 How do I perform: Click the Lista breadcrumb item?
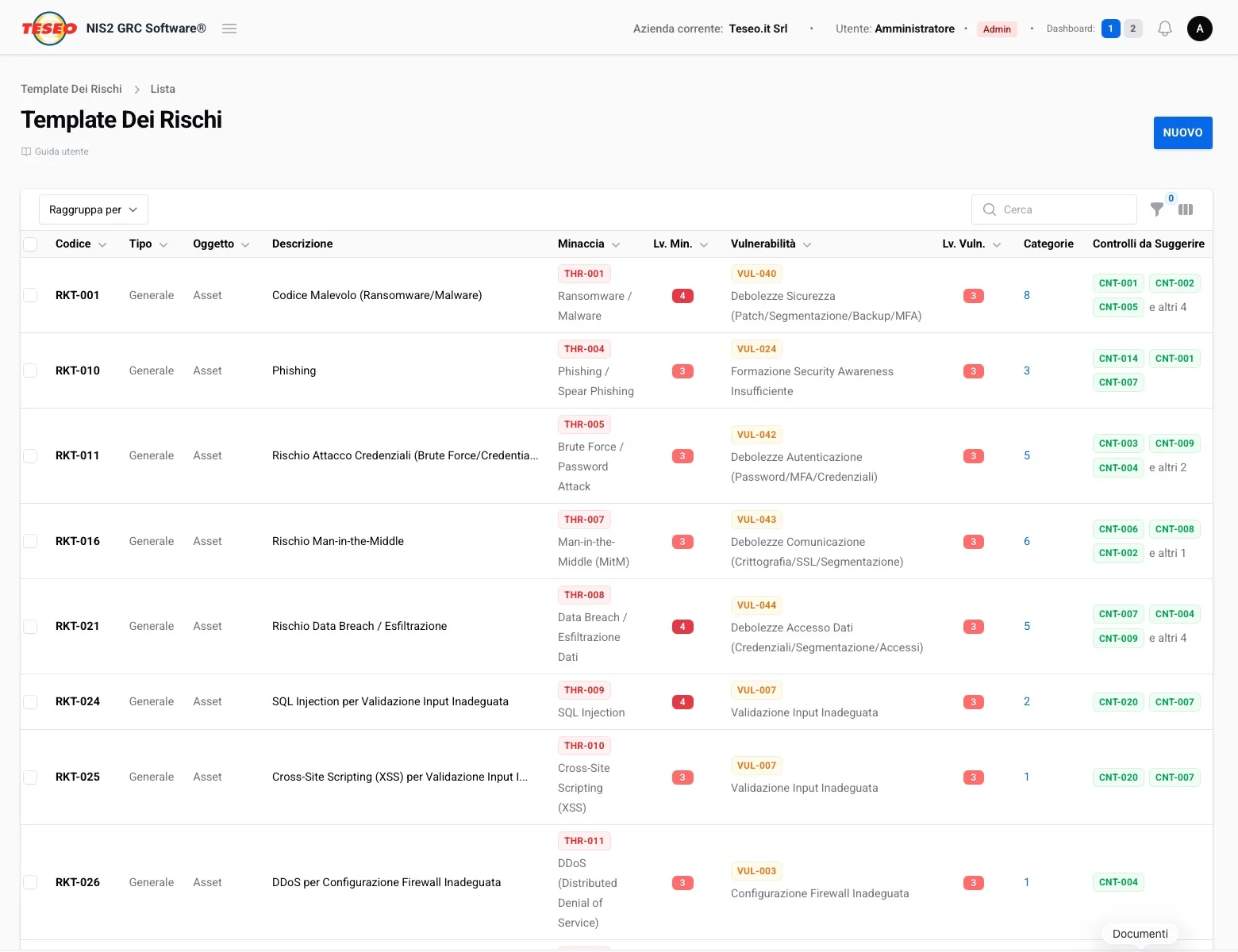[x=163, y=89]
